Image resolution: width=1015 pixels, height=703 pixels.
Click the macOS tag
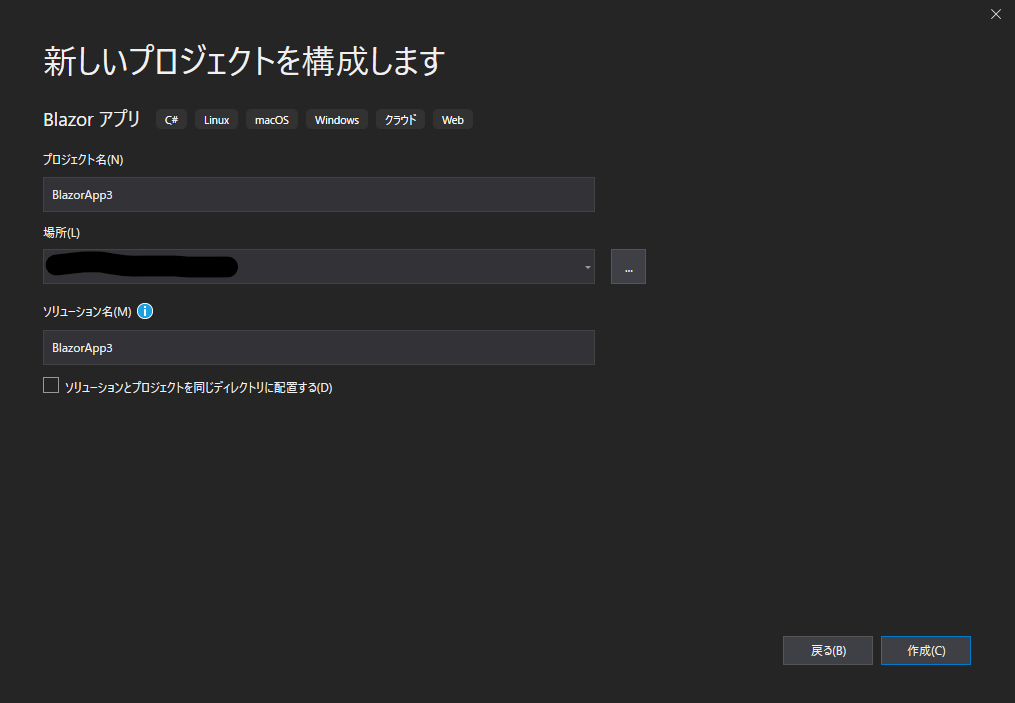click(272, 120)
